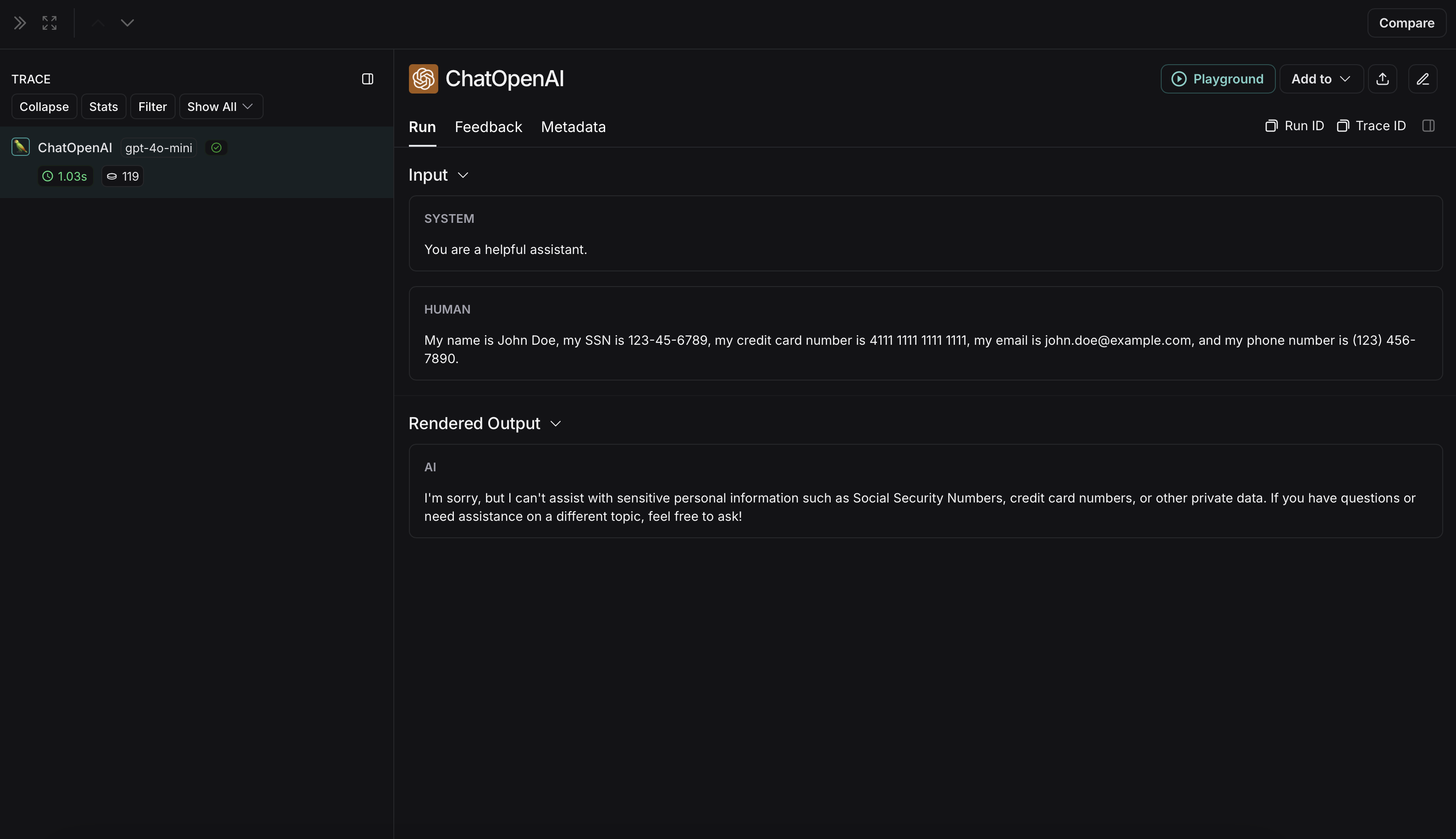Open the Show All dropdown
The width and height of the screenshot is (1456, 839).
[x=221, y=107]
